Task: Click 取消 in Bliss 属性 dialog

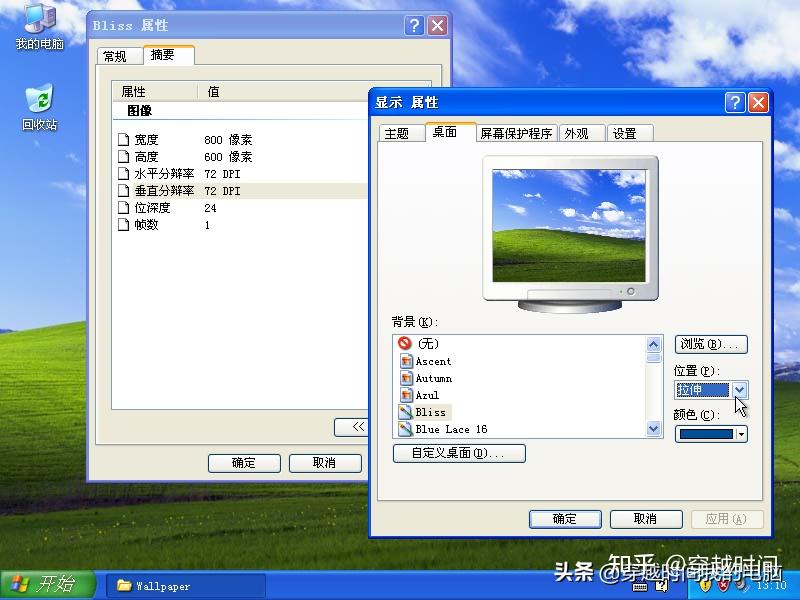Action: (325, 463)
